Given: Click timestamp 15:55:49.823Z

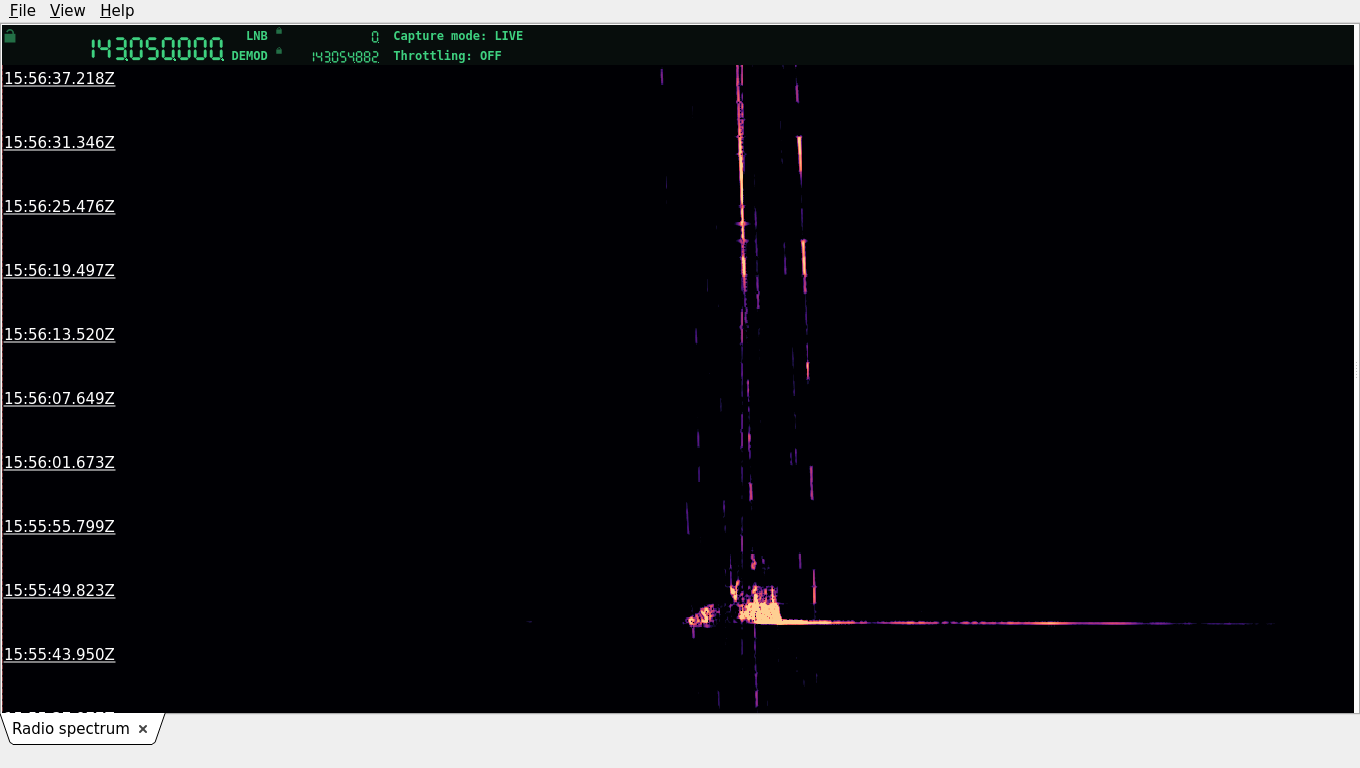Looking at the screenshot, I should click(59, 590).
